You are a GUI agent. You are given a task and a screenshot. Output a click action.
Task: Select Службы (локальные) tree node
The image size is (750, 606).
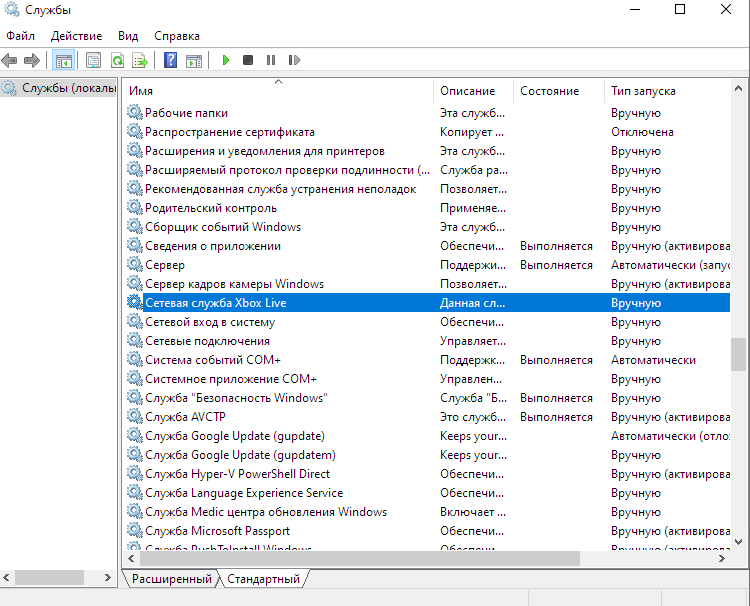[59, 88]
